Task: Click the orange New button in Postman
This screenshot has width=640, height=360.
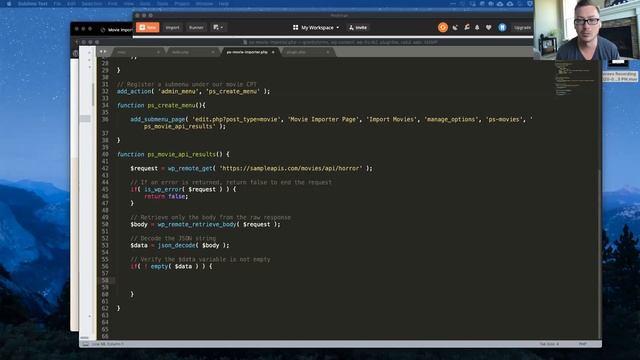Action: tap(148, 27)
